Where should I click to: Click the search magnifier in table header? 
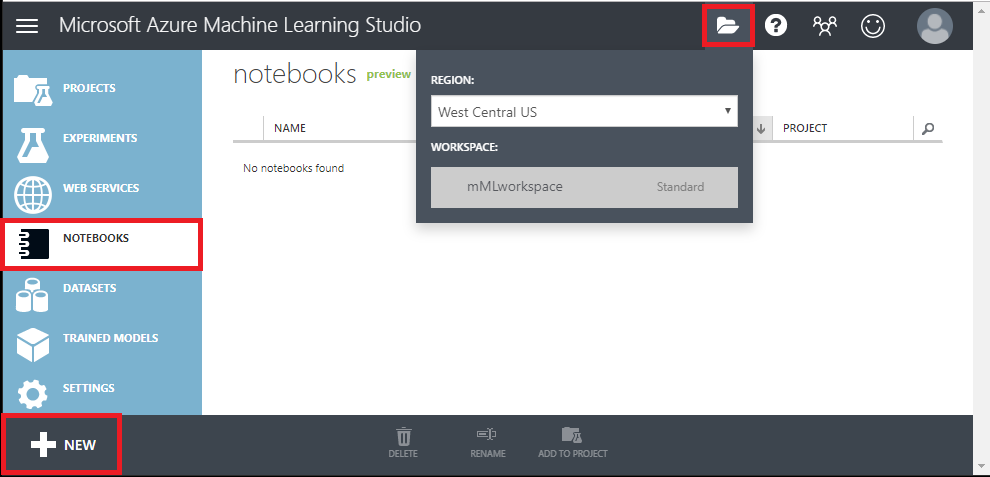(x=928, y=128)
